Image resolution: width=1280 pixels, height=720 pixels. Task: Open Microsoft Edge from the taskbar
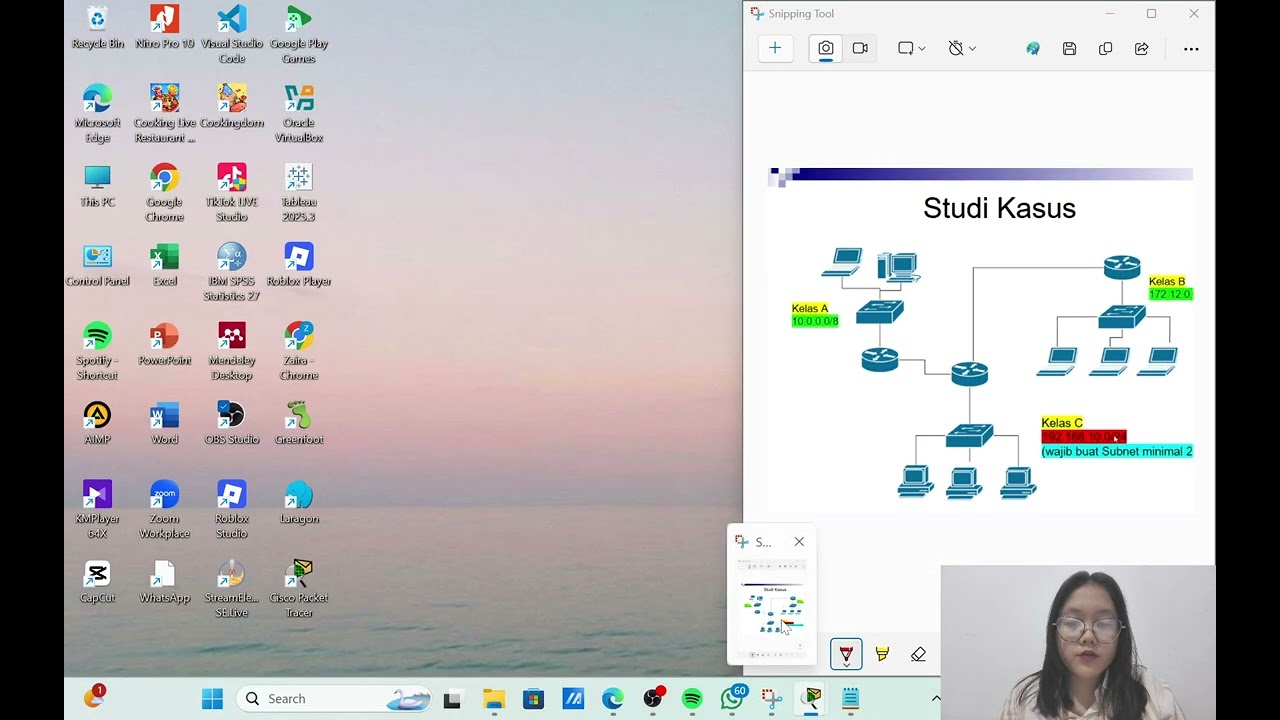(612, 698)
